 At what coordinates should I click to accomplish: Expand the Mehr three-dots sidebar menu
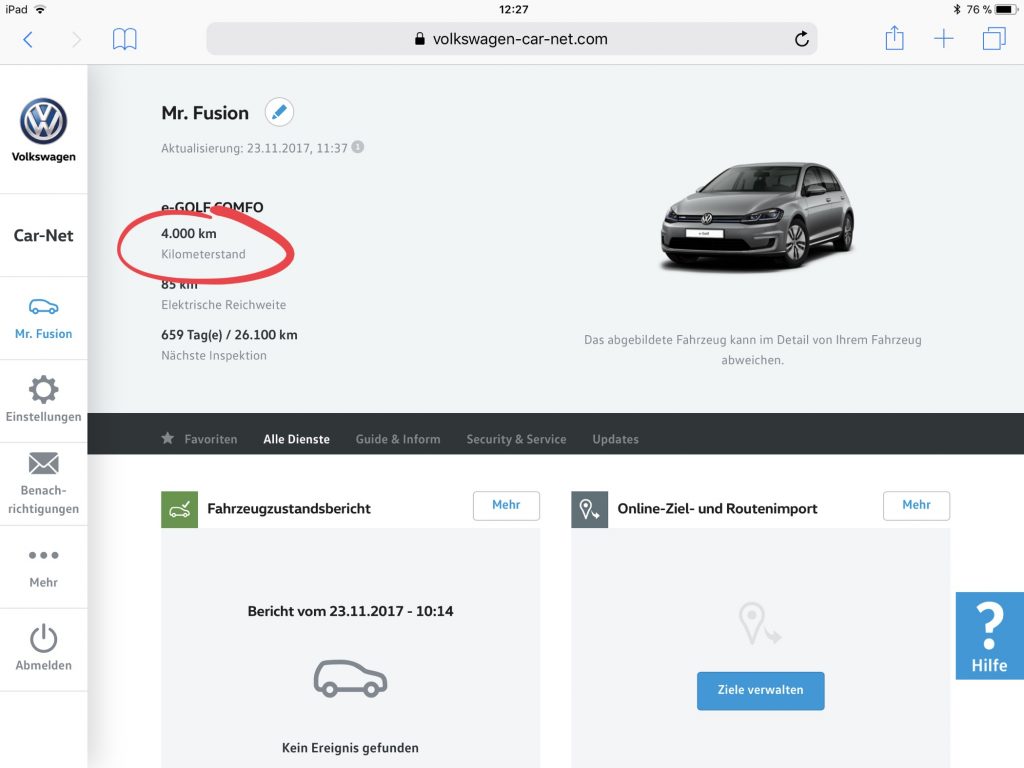[43, 556]
